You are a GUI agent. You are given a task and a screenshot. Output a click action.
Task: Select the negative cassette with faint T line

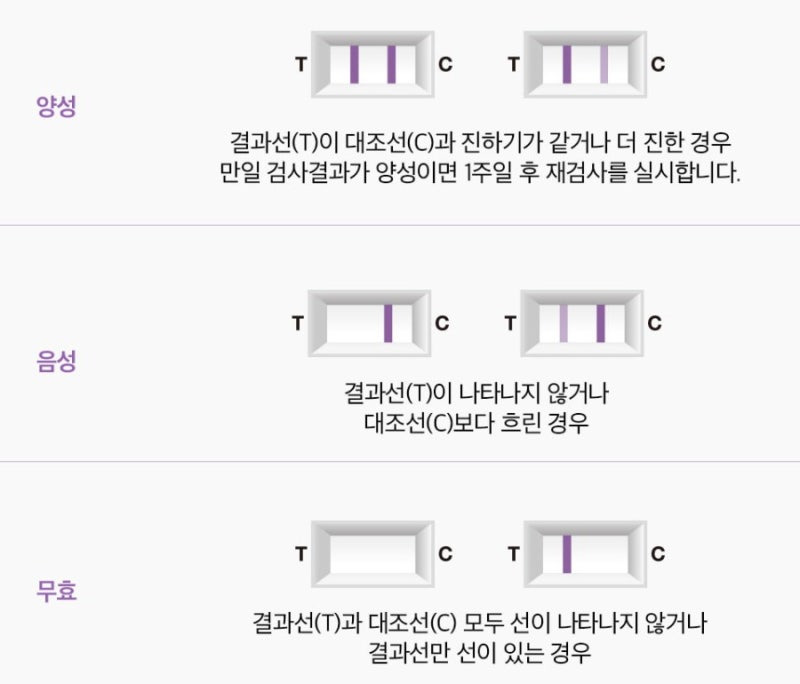click(x=582, y=323)
